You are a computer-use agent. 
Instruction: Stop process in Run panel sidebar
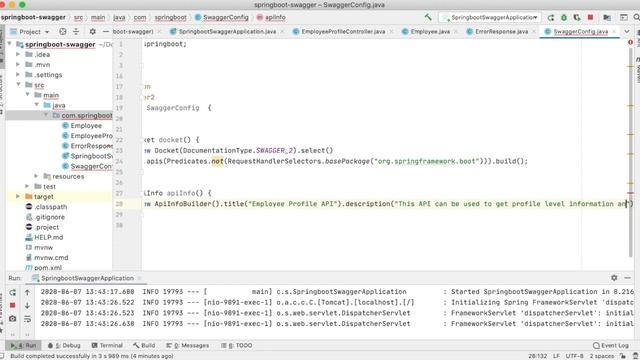click(13, 305)
